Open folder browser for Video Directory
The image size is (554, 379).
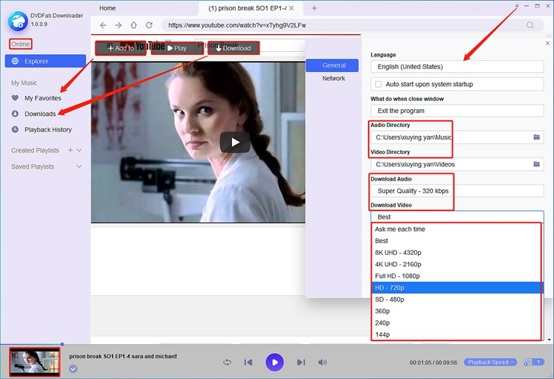pyautogui.click(x=536, y=164)
